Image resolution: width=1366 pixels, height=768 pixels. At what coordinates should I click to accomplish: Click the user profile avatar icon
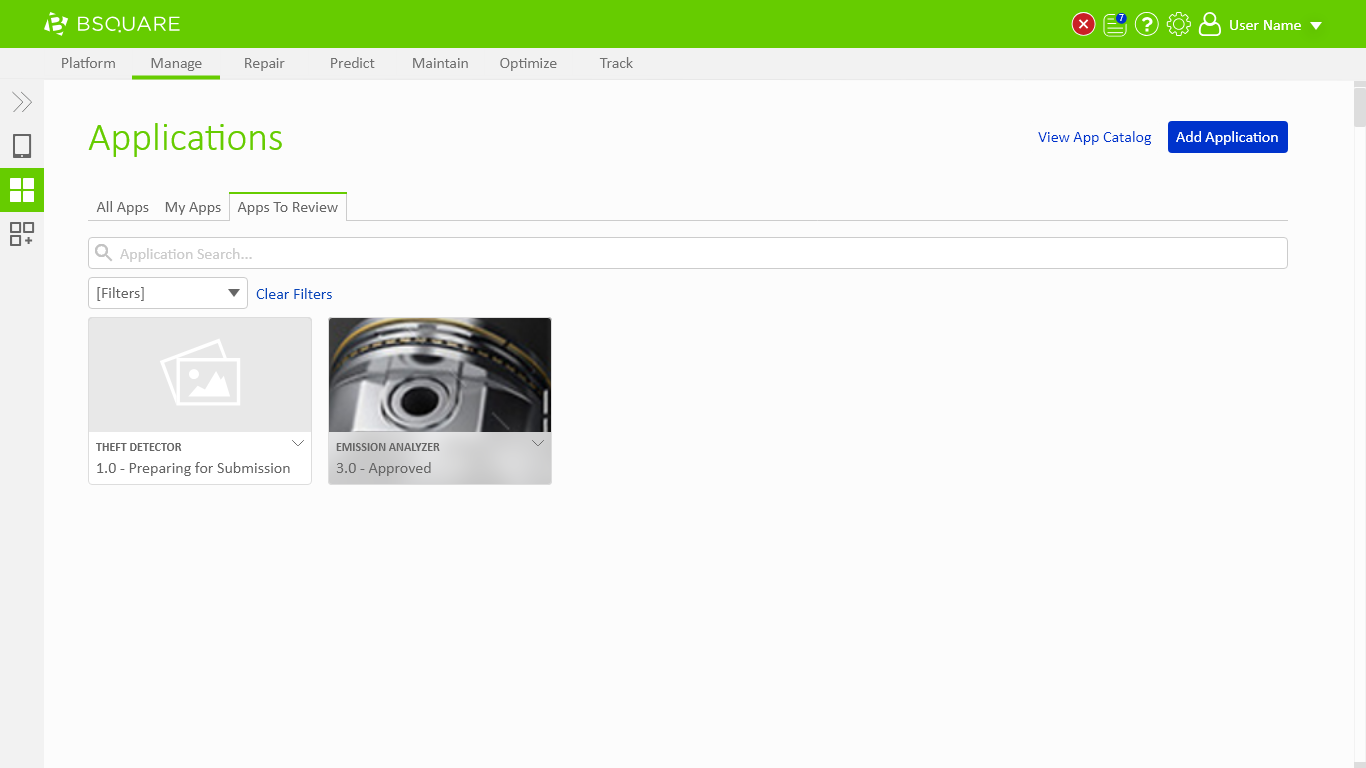pos(1210,25)
